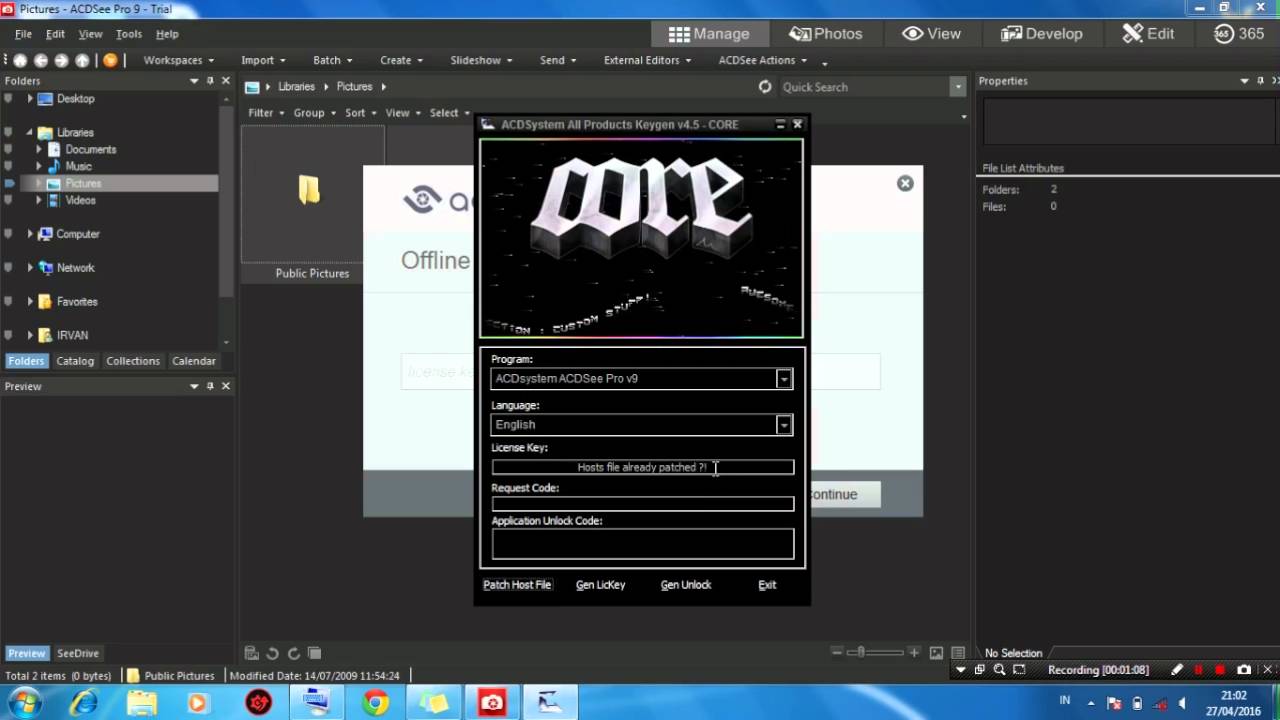The height and width of the screenshot is (720, 1280).
Task: Switch to the Calendar tab
Action: click(194, 361)
